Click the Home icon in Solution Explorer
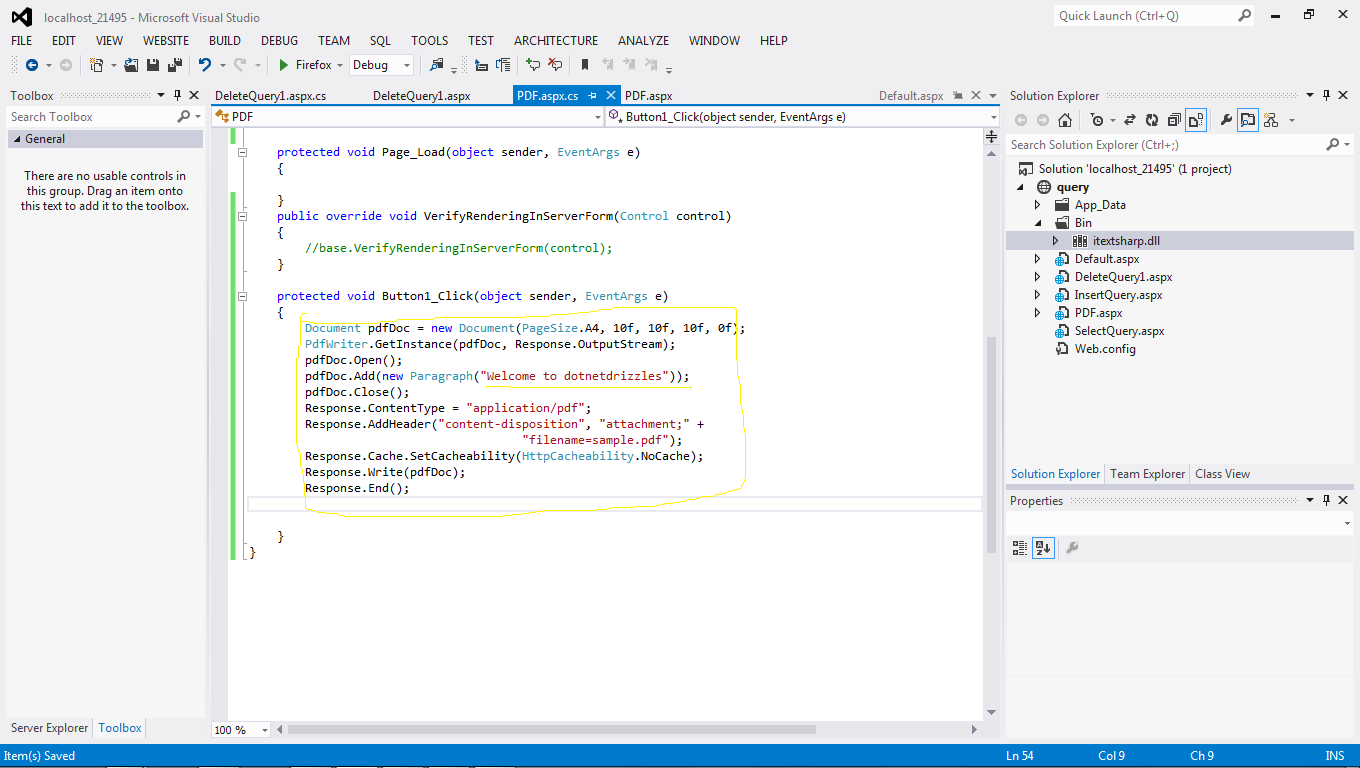 (x=1066, y=118)
